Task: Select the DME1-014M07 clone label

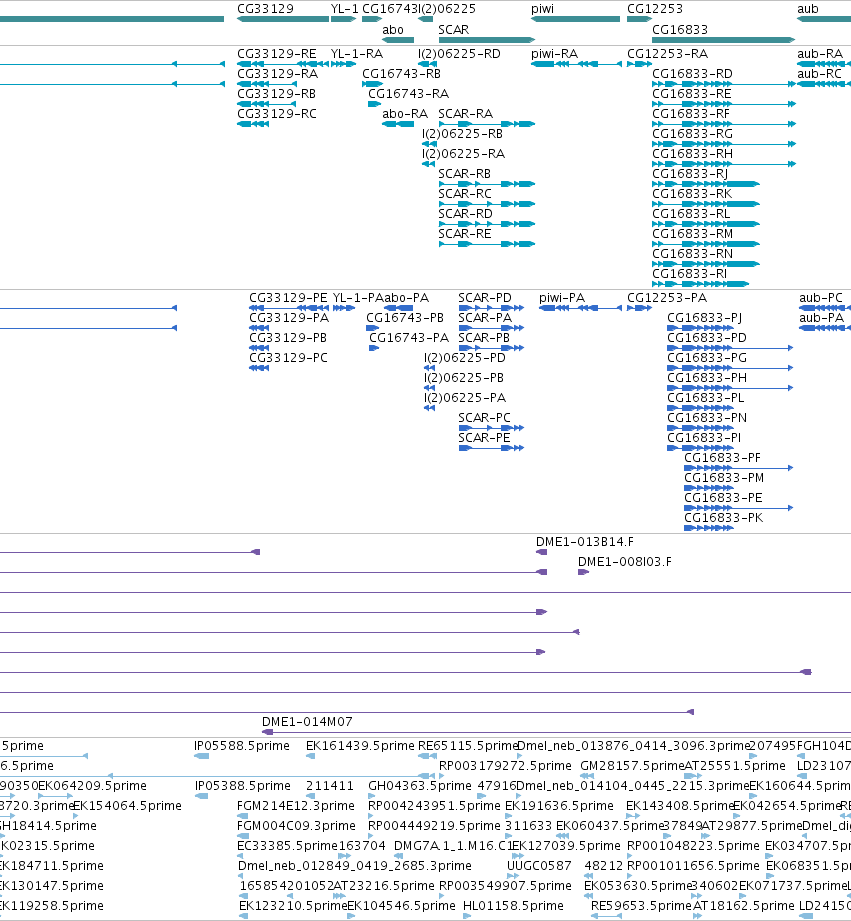Action: 307,722
